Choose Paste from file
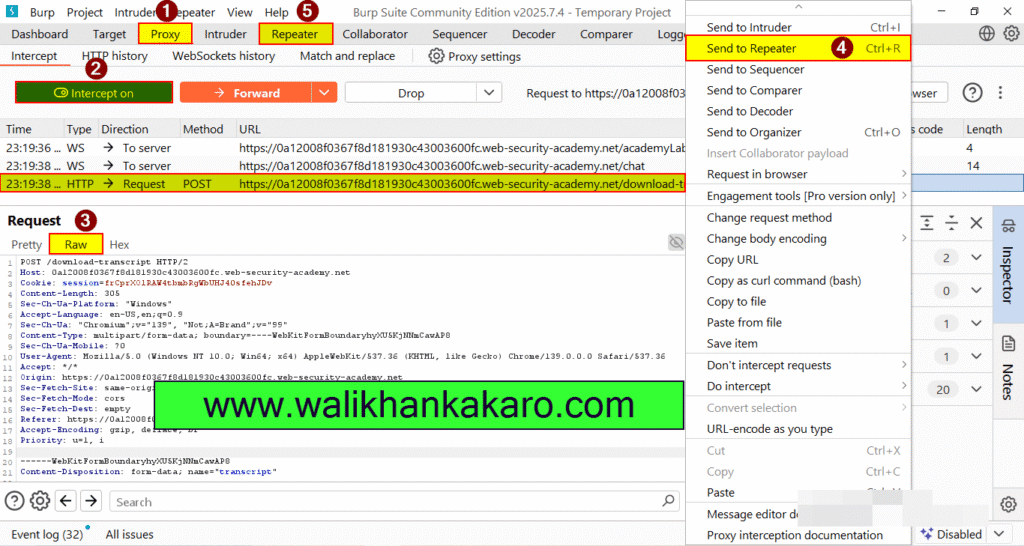1024x546 pixels. 798,322
